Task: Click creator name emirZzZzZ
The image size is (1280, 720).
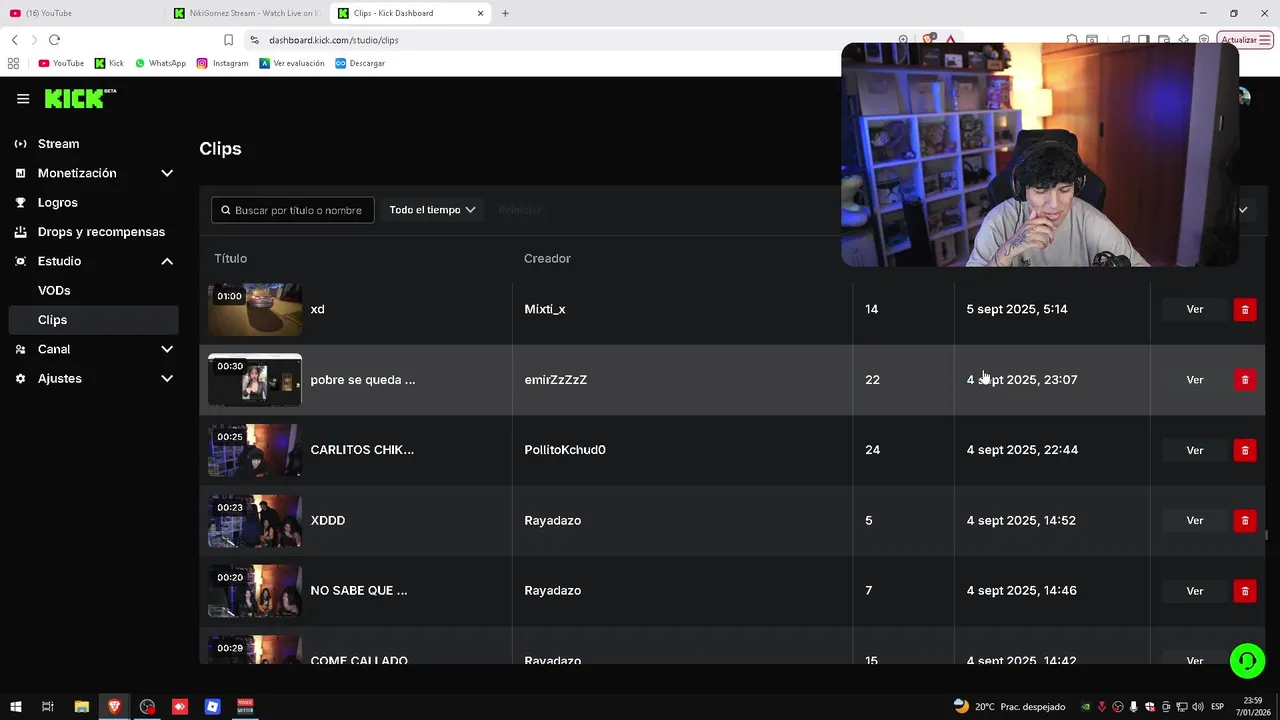Action: (556, 380)
